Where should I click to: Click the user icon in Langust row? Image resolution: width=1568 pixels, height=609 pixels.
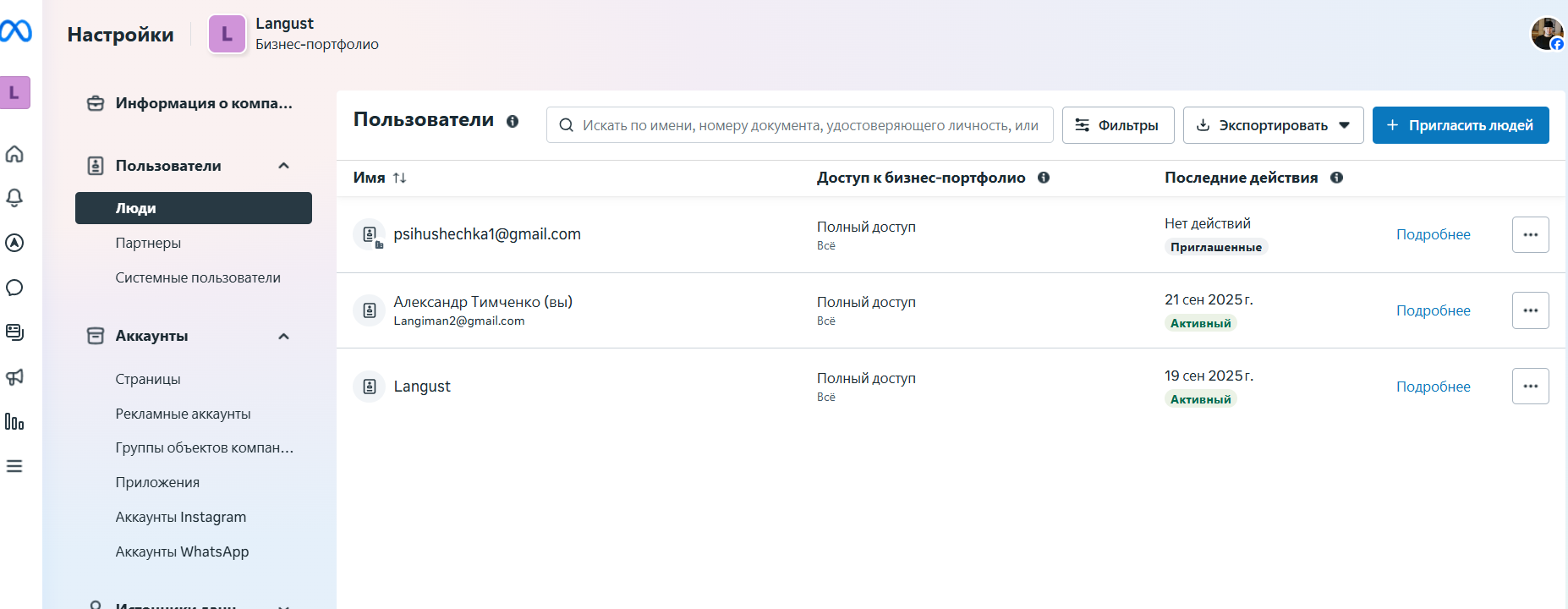(370, 387)
